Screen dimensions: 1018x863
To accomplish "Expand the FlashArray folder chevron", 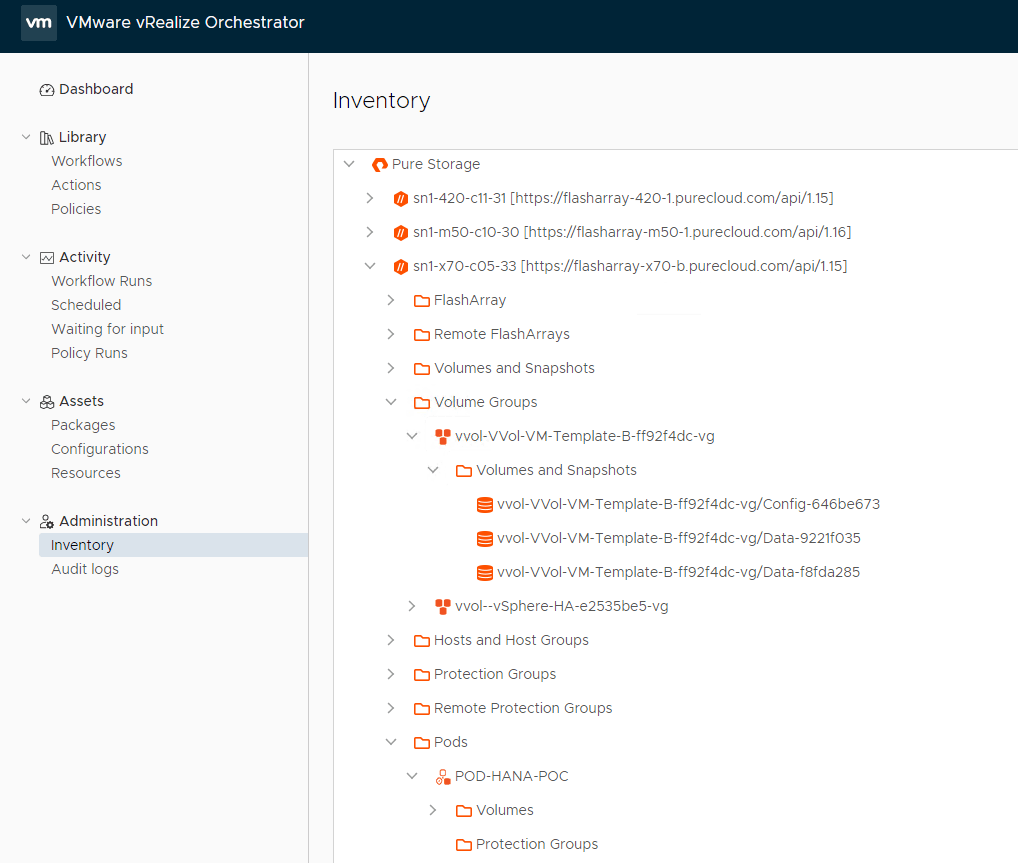I will point(391,300).
